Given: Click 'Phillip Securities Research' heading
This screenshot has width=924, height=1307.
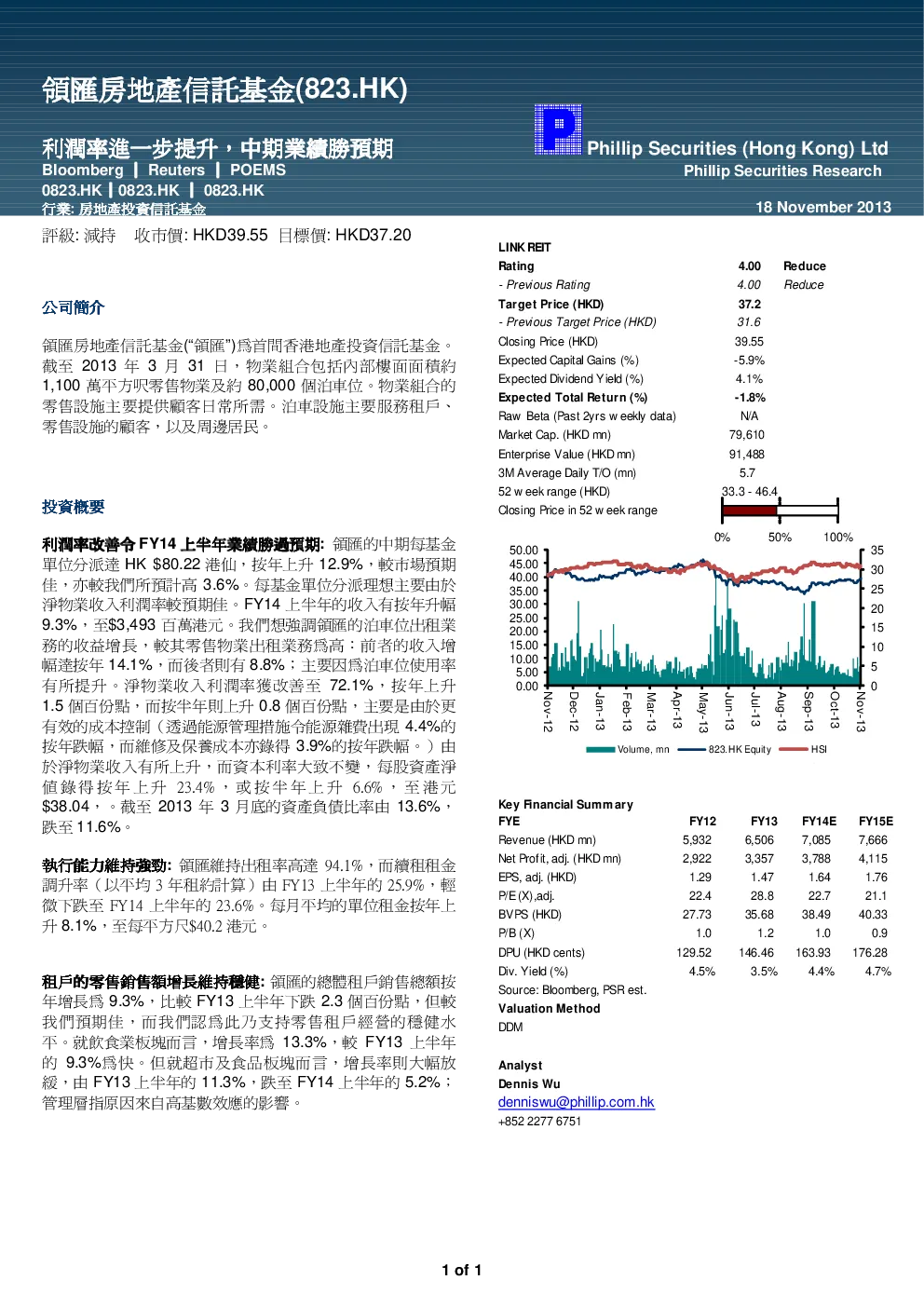Looking at the screenshot, I should [782, 171].
